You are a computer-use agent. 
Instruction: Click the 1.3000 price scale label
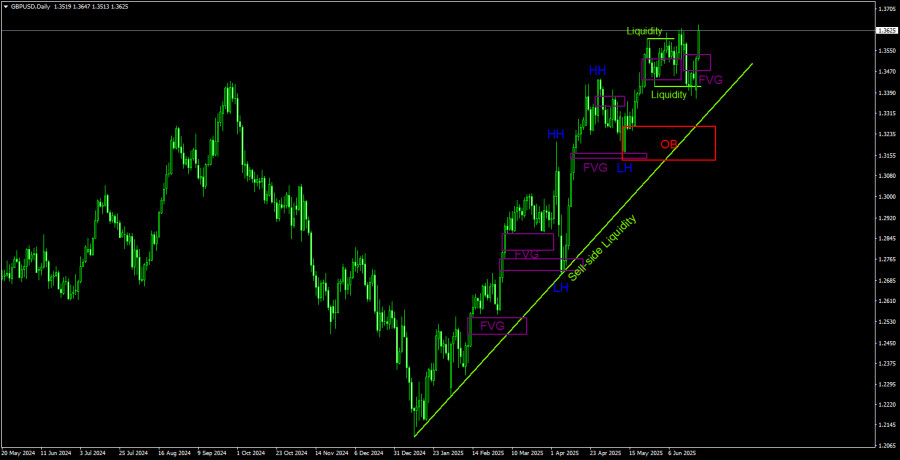(x=887, y=197)
